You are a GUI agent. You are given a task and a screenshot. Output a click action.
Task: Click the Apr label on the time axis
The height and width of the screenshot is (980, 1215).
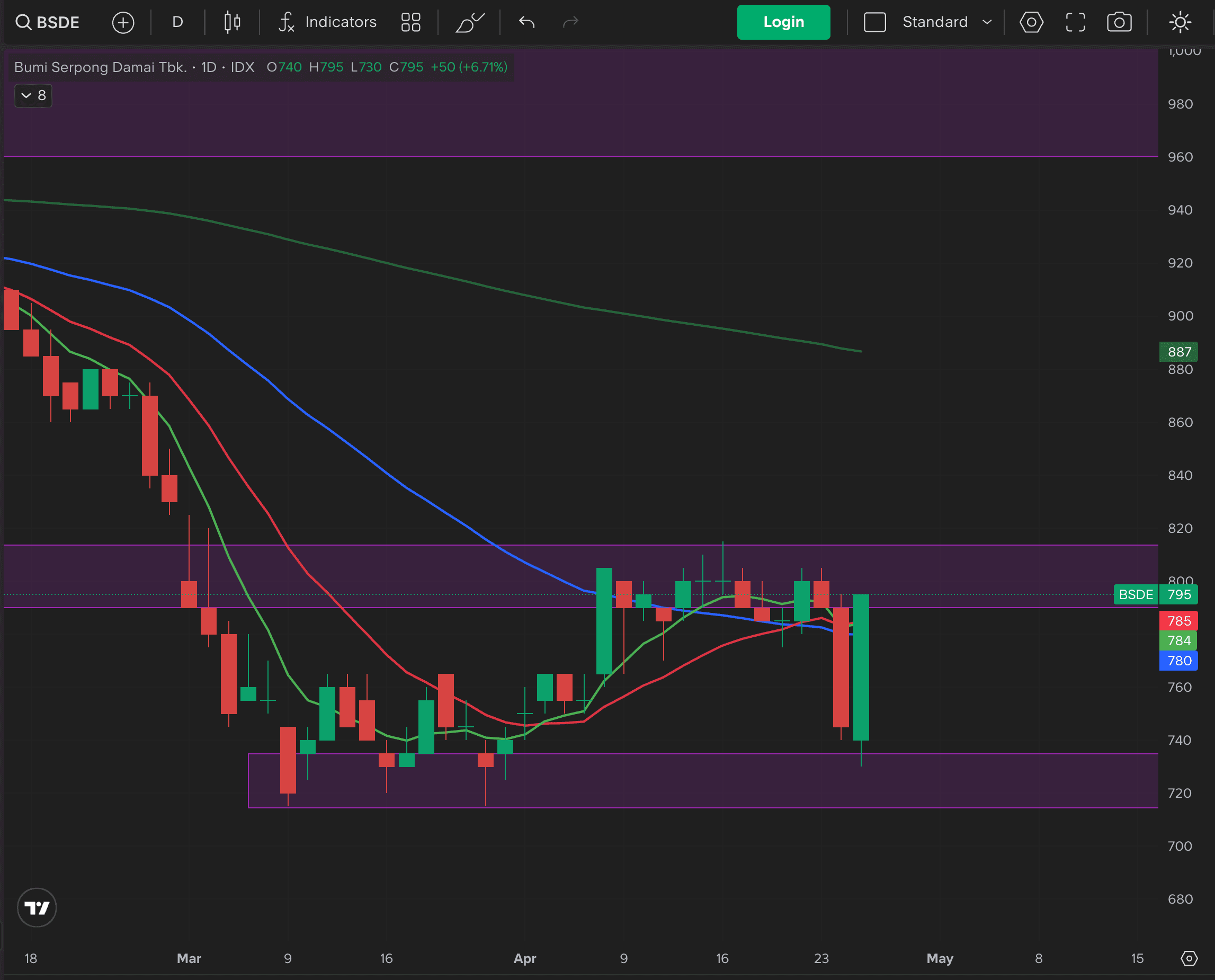click(x=525, y=959)
